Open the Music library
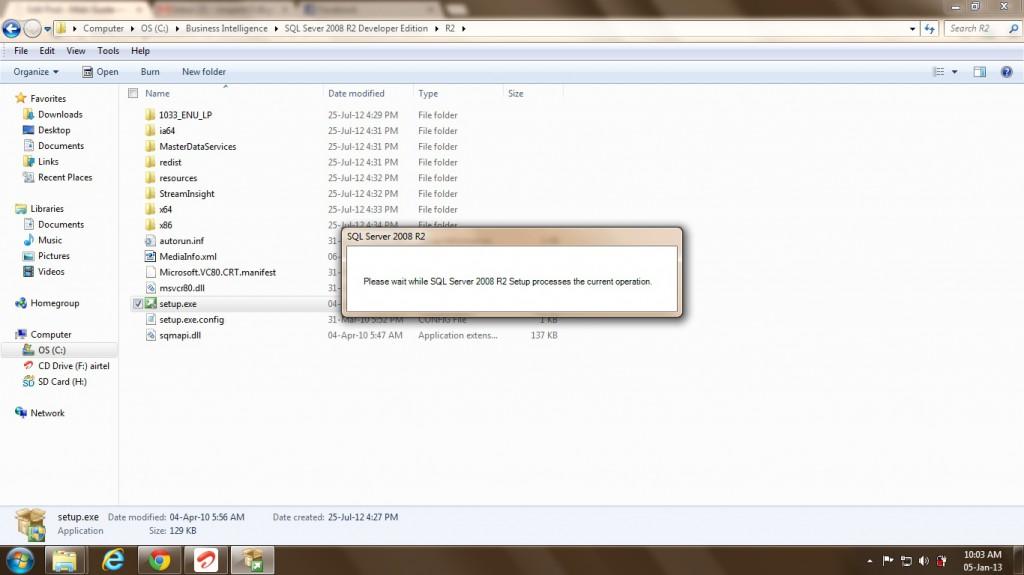1024x575 pixels. [50, 240]
